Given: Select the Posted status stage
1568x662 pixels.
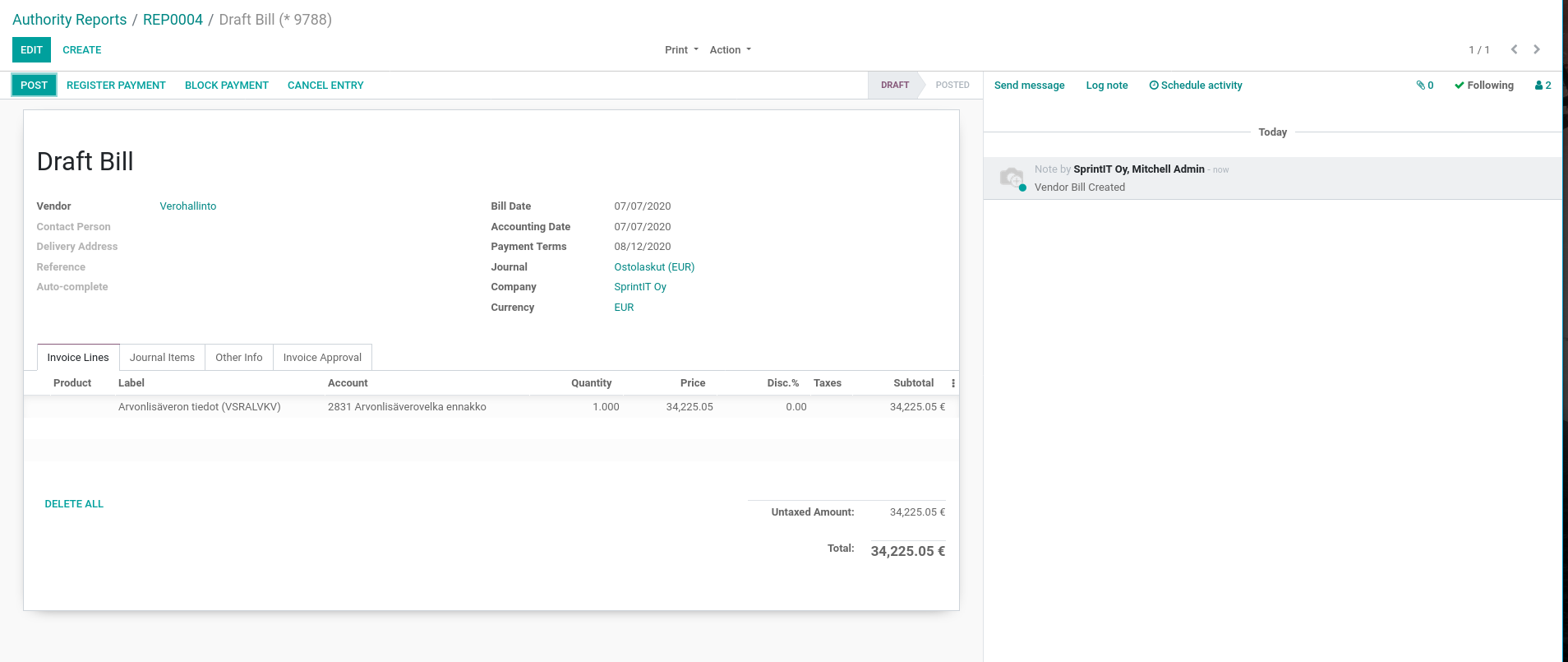Looking at the screenshot, I should pos(952,86).
